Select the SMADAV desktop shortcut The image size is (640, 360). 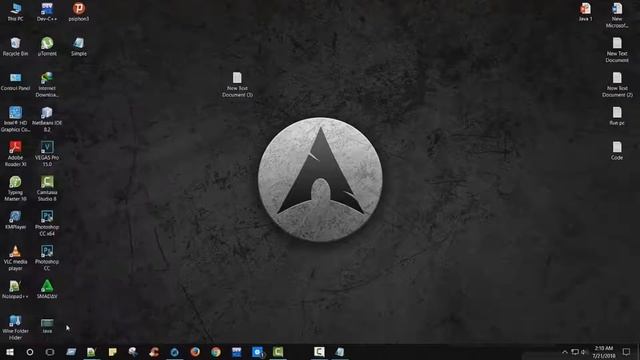[47, 289]
